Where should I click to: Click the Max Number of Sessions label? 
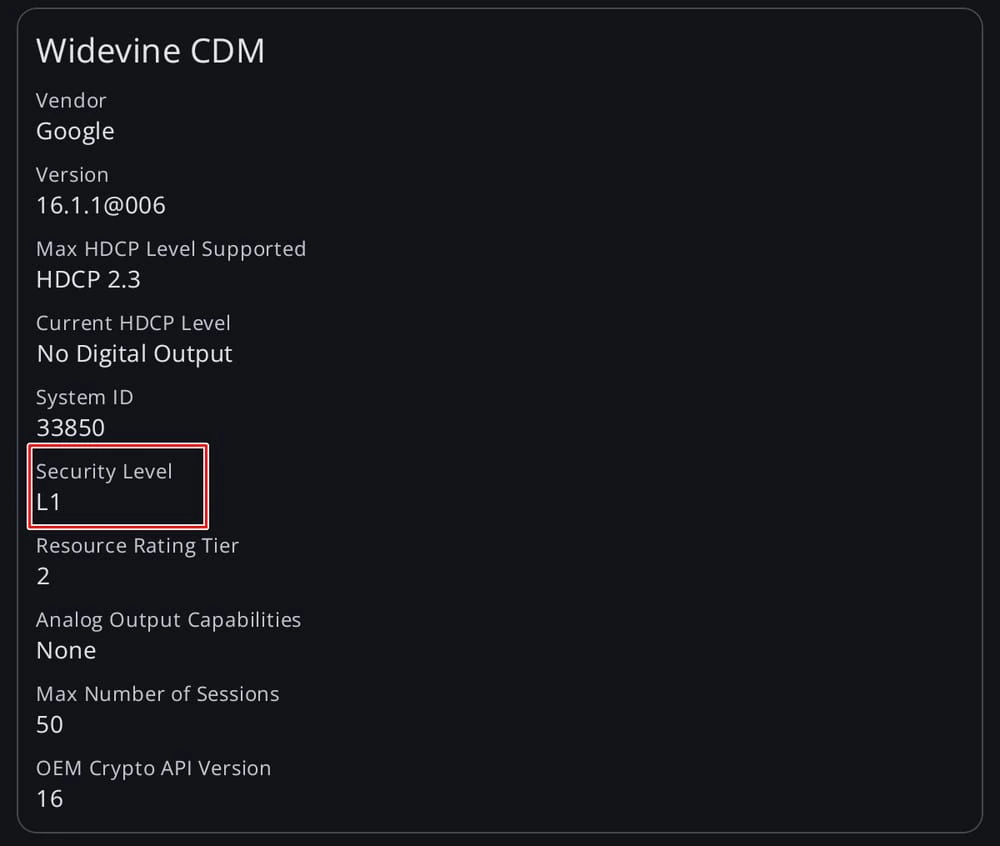point(157,693)
